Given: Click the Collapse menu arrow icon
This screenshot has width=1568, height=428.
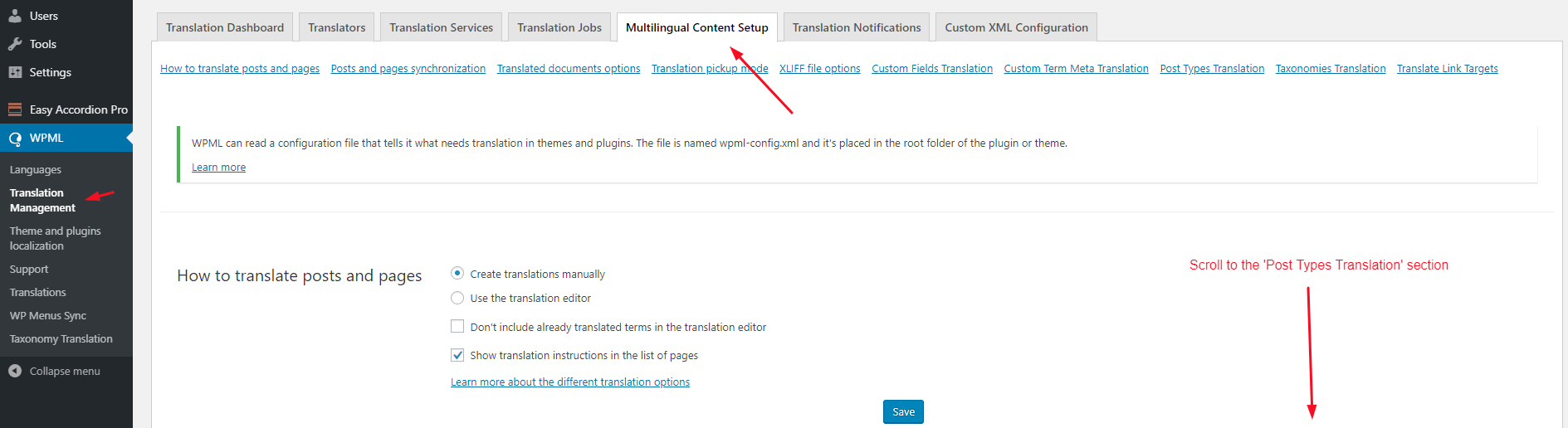Looking at the screenshot, I should pos(15,371).
